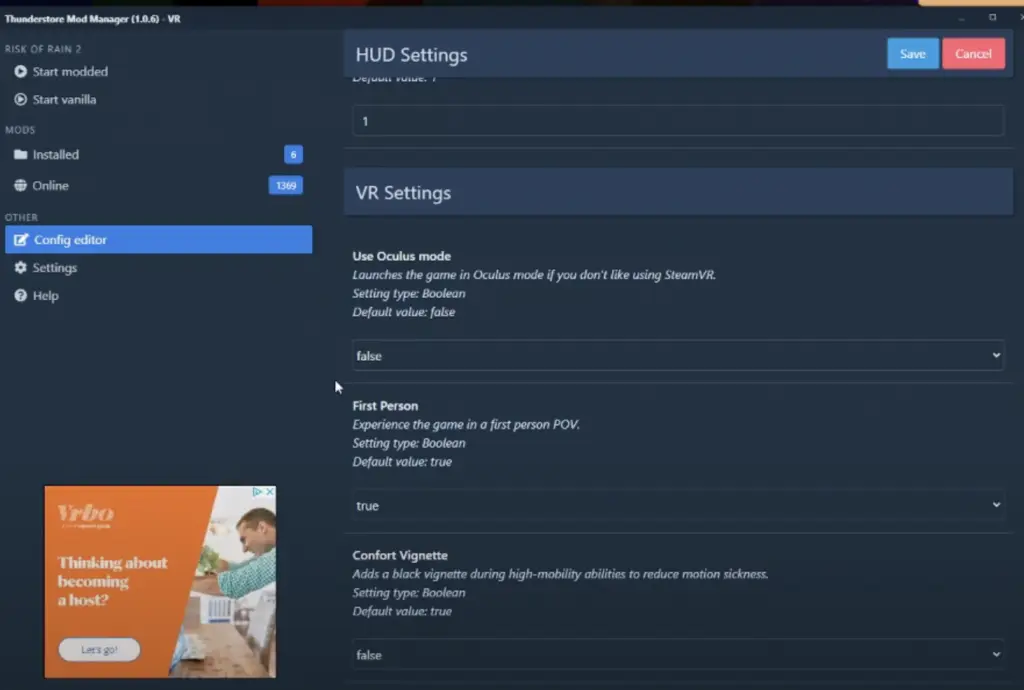Cancel the config edits
The width and height of the screenshot is (1024, 690).
[x=973, y=54]
